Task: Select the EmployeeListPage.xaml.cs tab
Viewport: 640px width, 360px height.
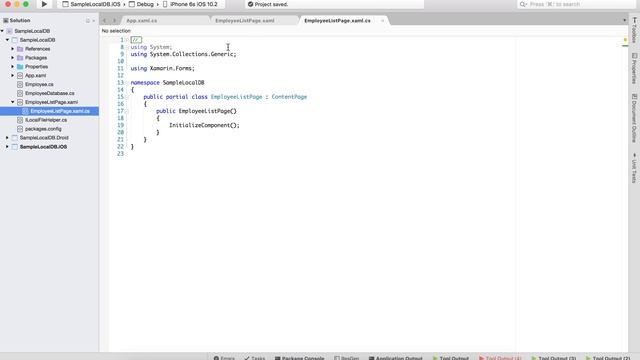Action: pos(337,20)
